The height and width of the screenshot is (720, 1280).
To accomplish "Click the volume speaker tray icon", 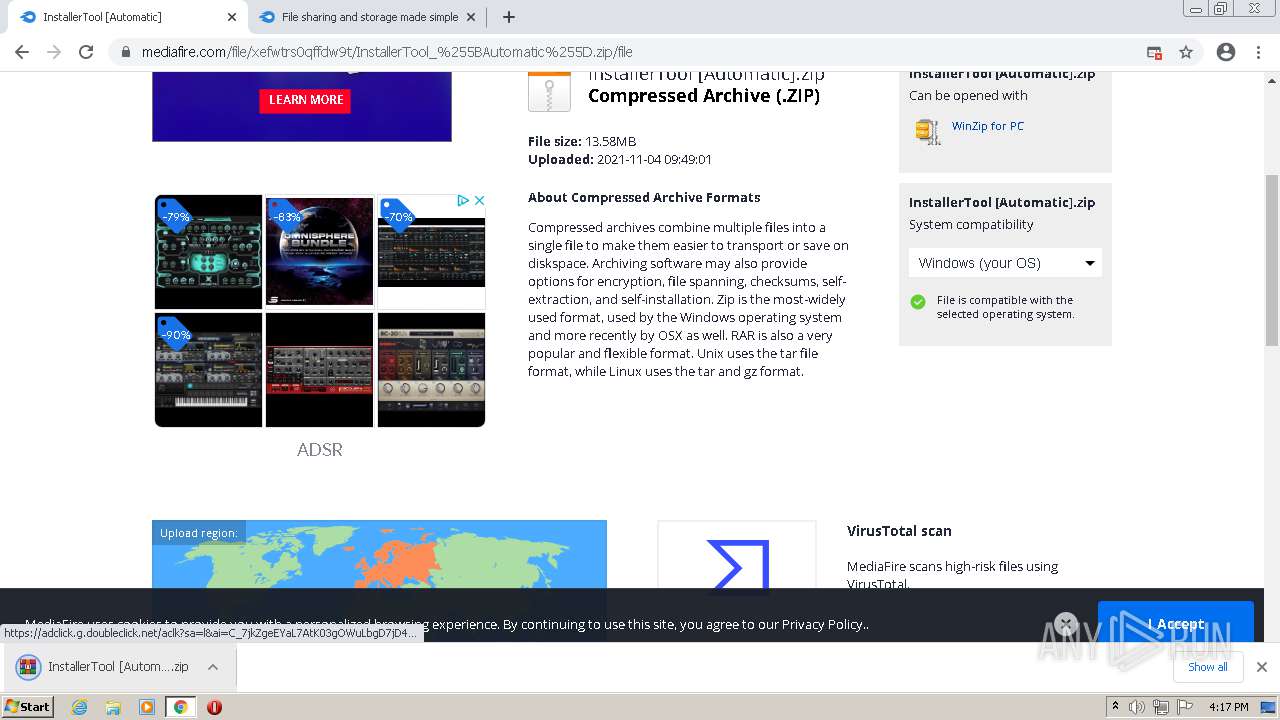I will tap(1137, 707).
